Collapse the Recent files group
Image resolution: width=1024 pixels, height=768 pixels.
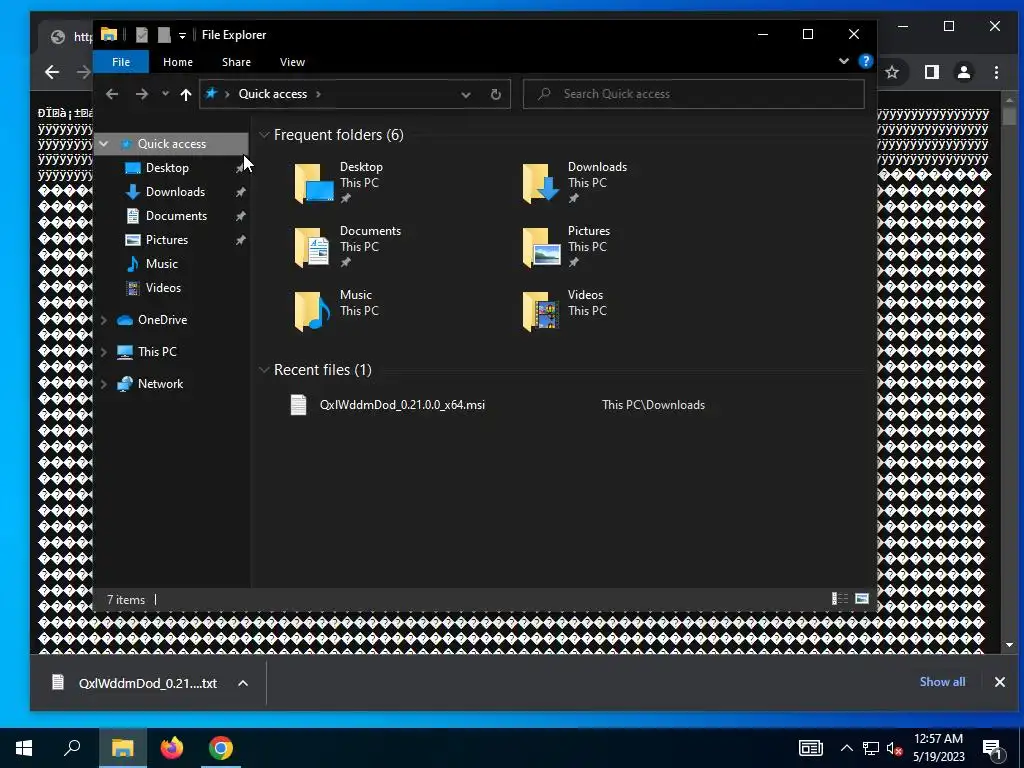[x=264, y=370]
